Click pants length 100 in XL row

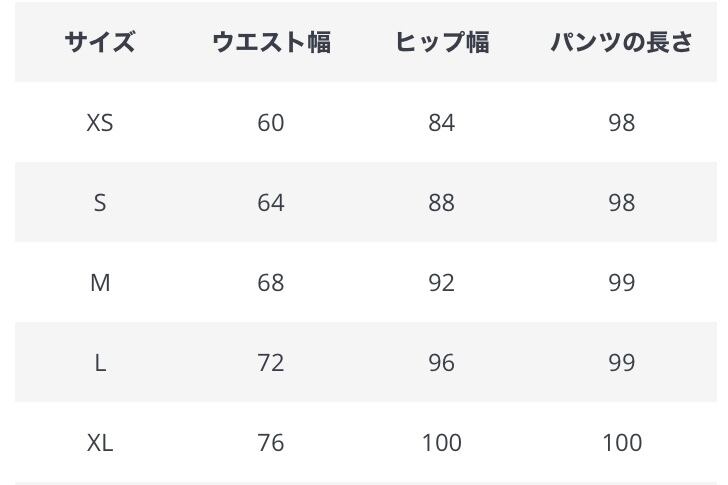[x=622, y=443]
